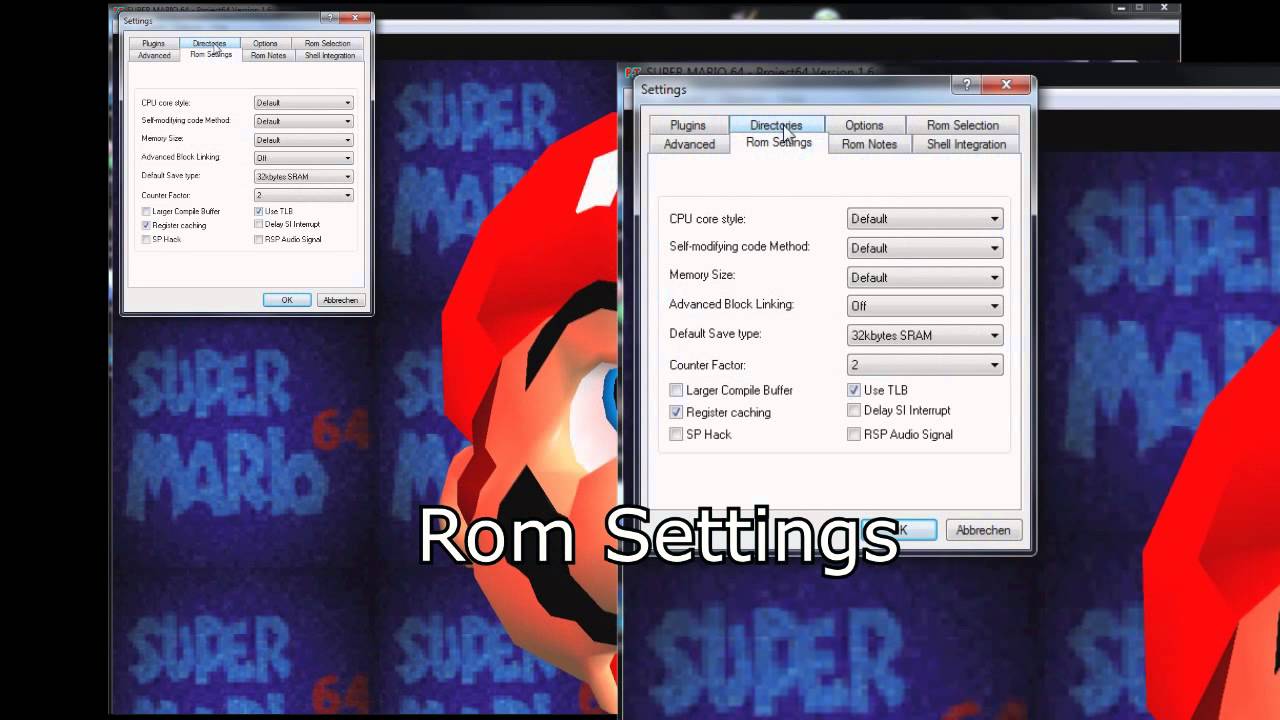Screen dimensions: 1280x720
Task: Click the help question mark in large dialog
Action: [966, 85]
